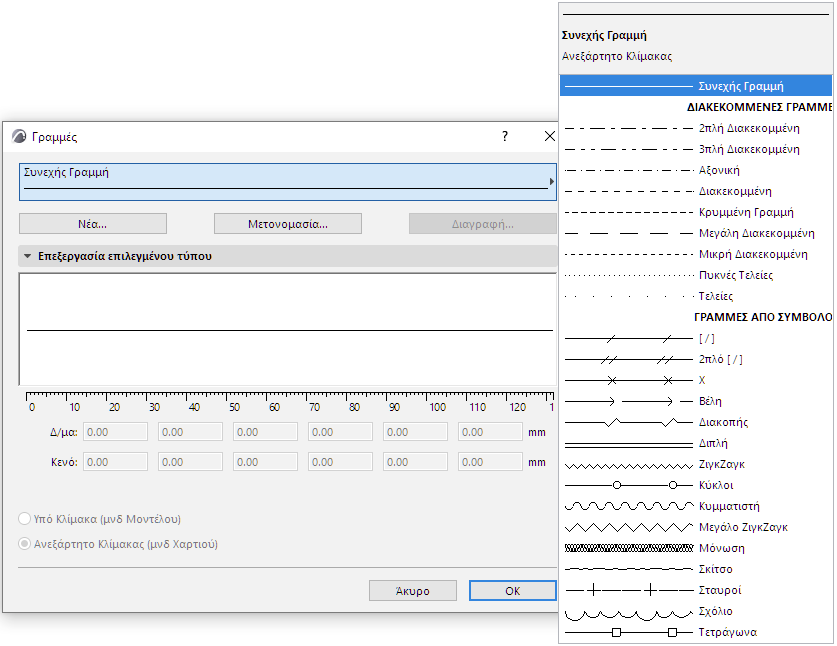This screenshot has width=837, height=646.
Task: Select the Σταυροί crosses line type
Action: tap(696, 590)
